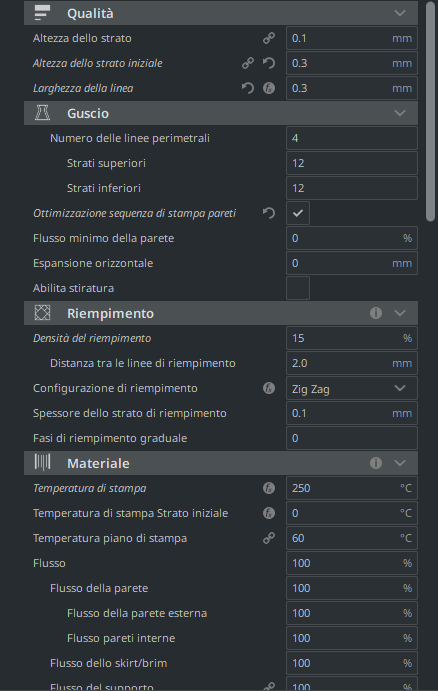Viewport: 438px width, 691px height.
Task: Click the settings panel vertical scrollbar
Action: (x=431, y=111)
